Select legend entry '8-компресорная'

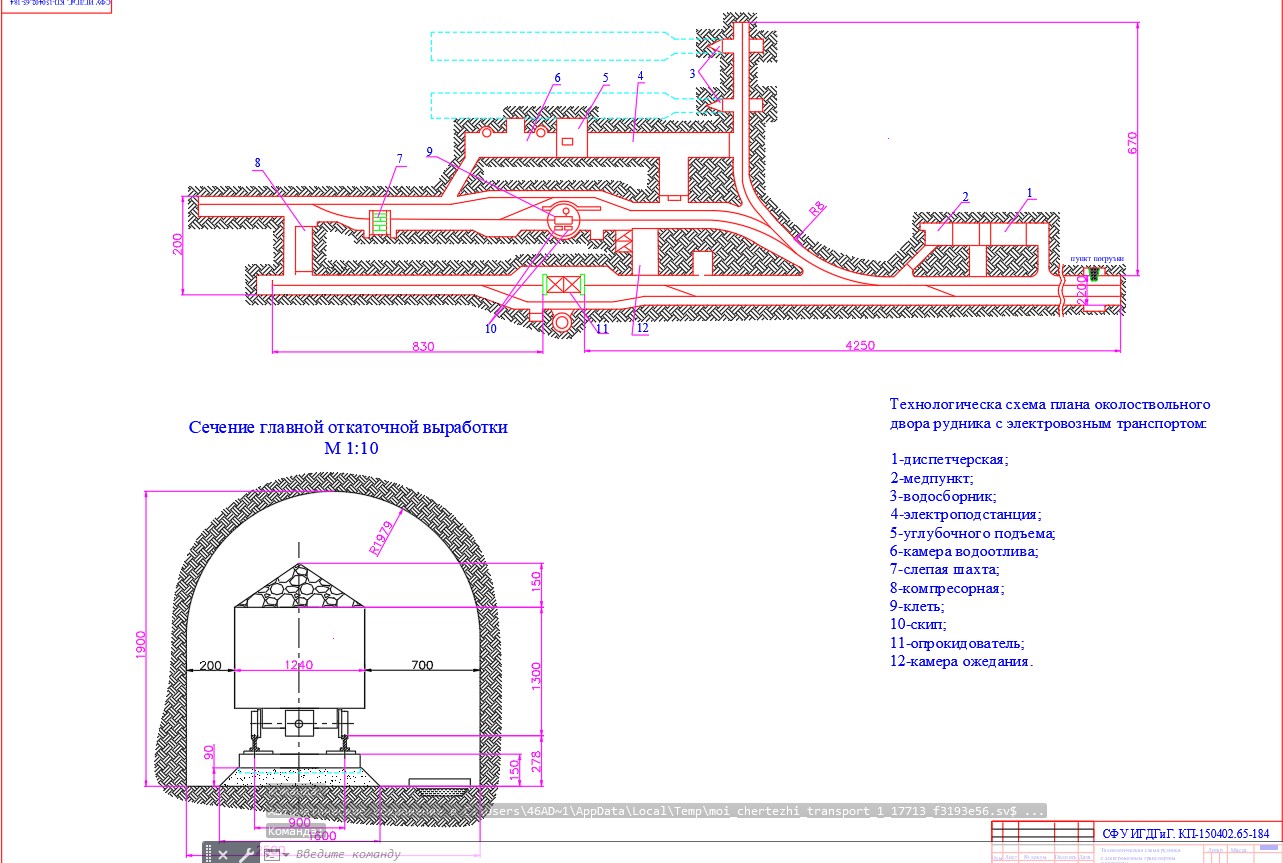[947, 588]
